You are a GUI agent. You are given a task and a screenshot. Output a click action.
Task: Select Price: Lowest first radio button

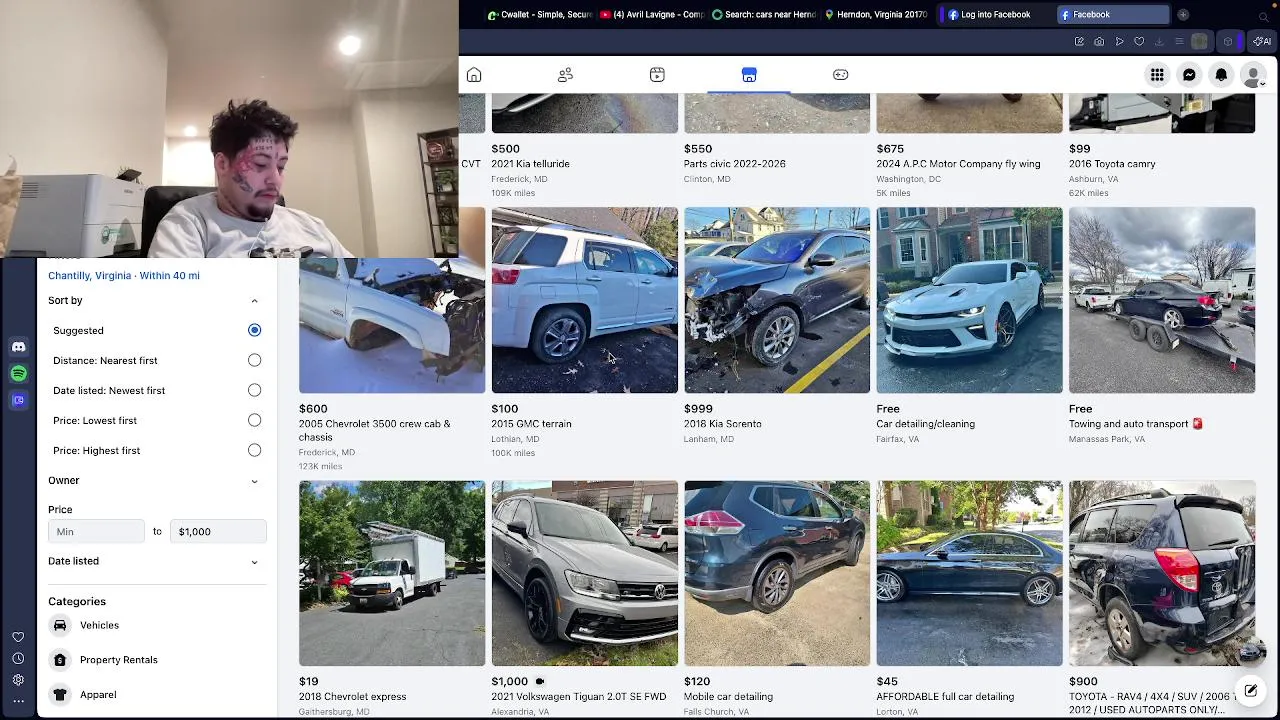[254, 420]
